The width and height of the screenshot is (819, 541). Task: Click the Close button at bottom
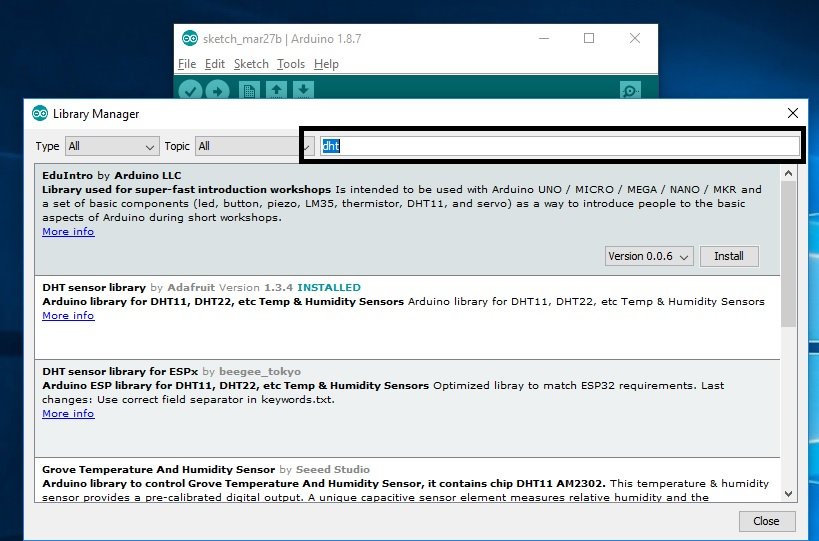click(x=767, y=521)
